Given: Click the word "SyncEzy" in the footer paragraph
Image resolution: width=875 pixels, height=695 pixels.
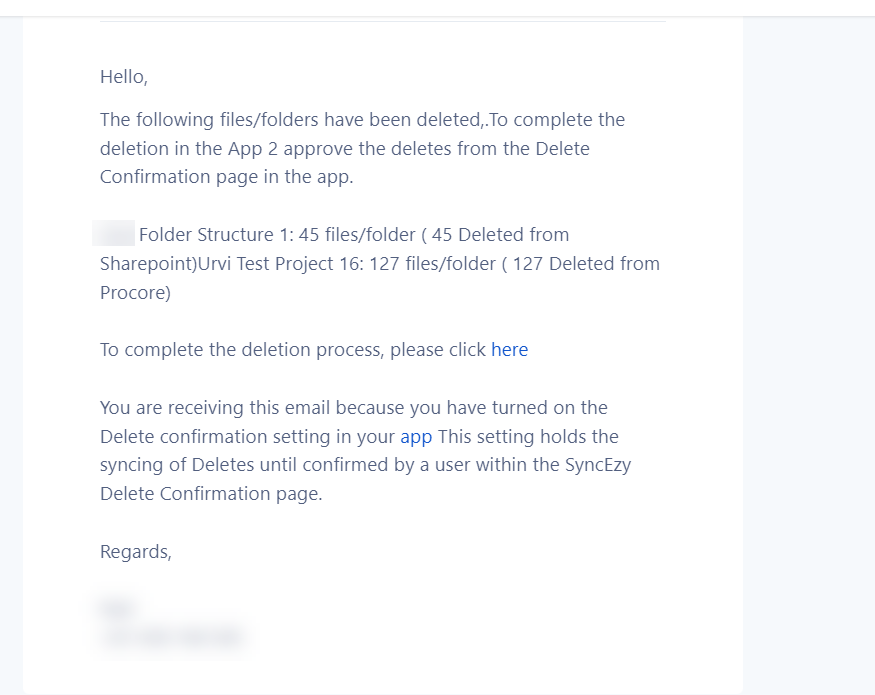Looking at the screenshot, I should 598,466.
